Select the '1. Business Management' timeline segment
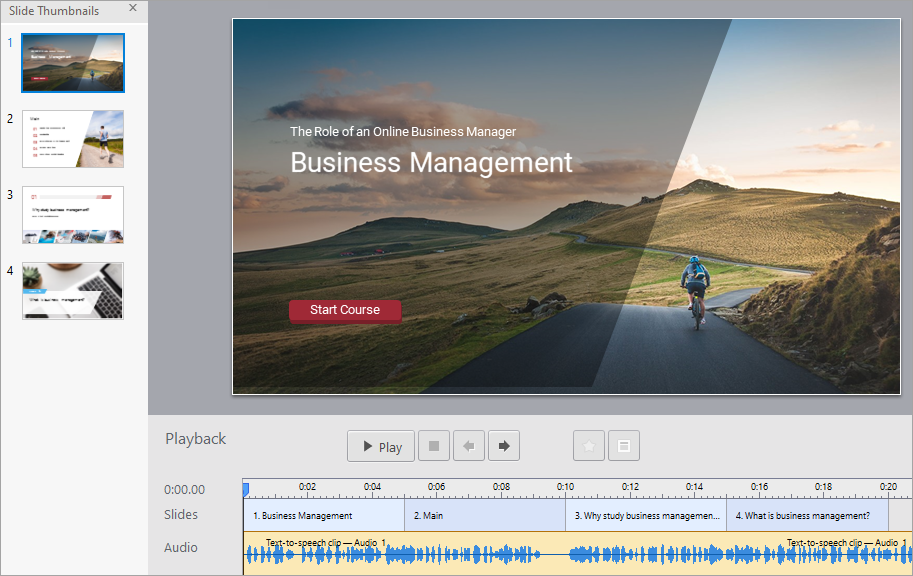The height and width of the screenshot is (576, 913). (x=323, y=516)
